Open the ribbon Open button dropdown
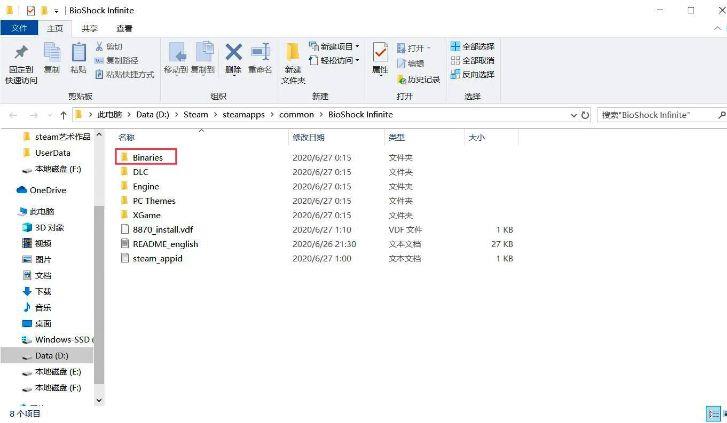 [429, 48]
